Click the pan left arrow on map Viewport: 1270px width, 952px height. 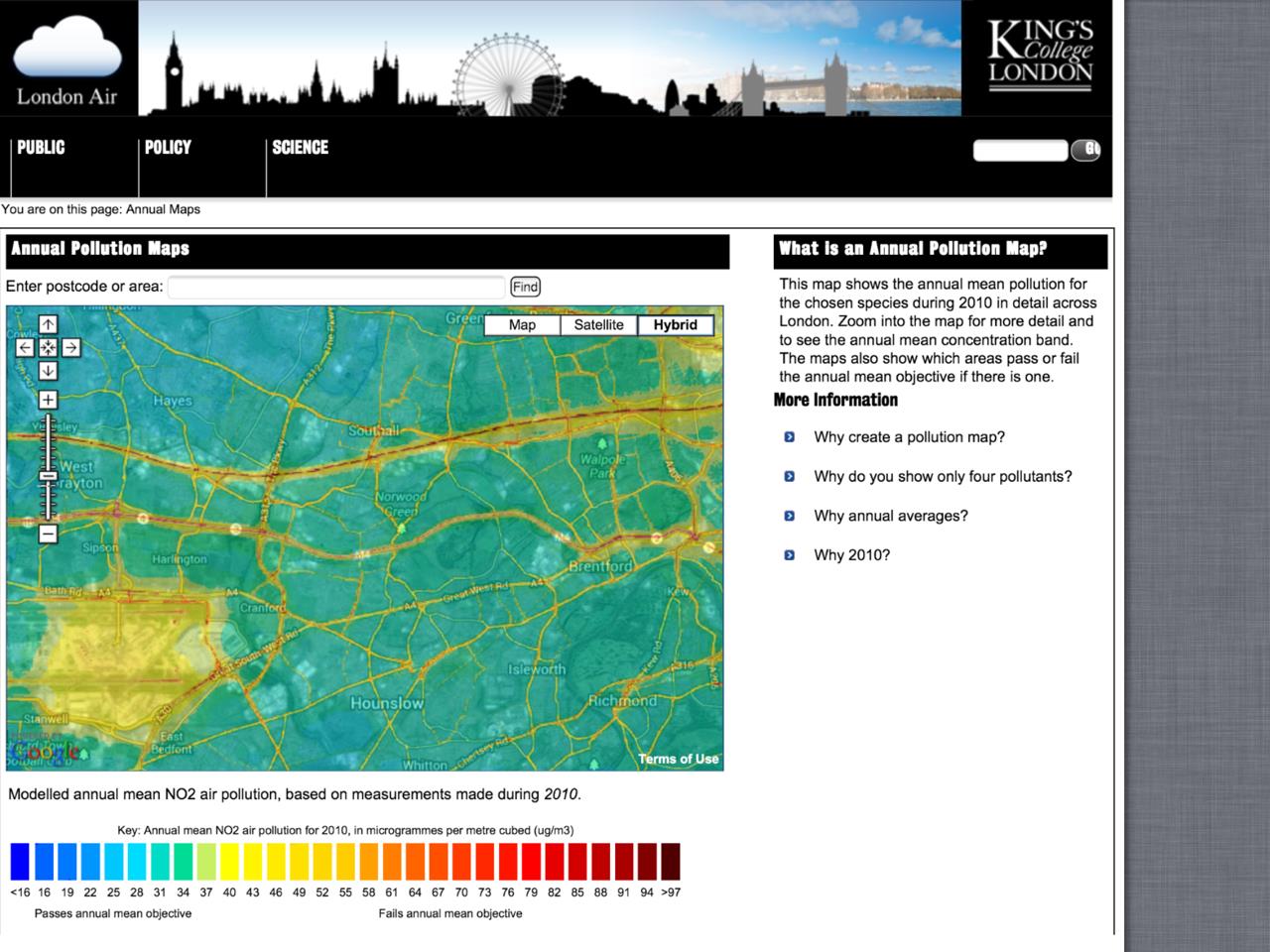(25, 348)
